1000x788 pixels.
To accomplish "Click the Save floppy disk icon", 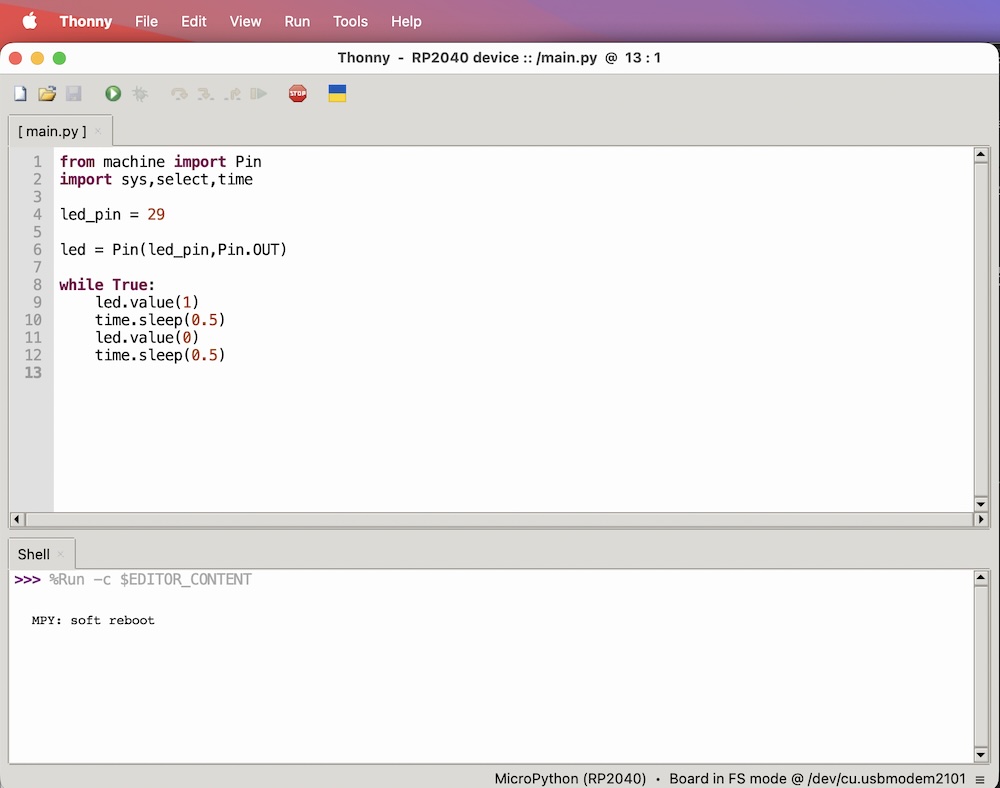I will (73, 94).
